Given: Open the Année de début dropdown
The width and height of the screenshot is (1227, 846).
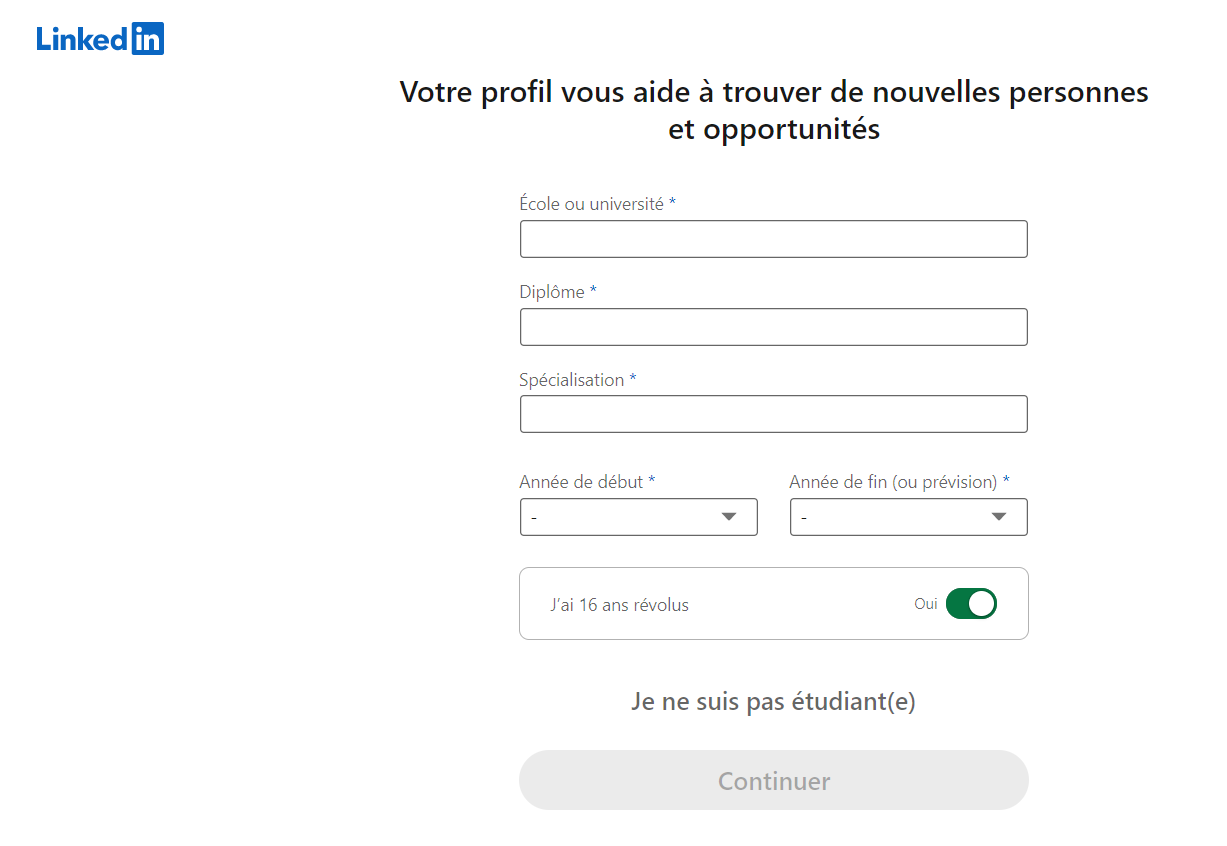Looking at the screenshot, I should (638, 517).
